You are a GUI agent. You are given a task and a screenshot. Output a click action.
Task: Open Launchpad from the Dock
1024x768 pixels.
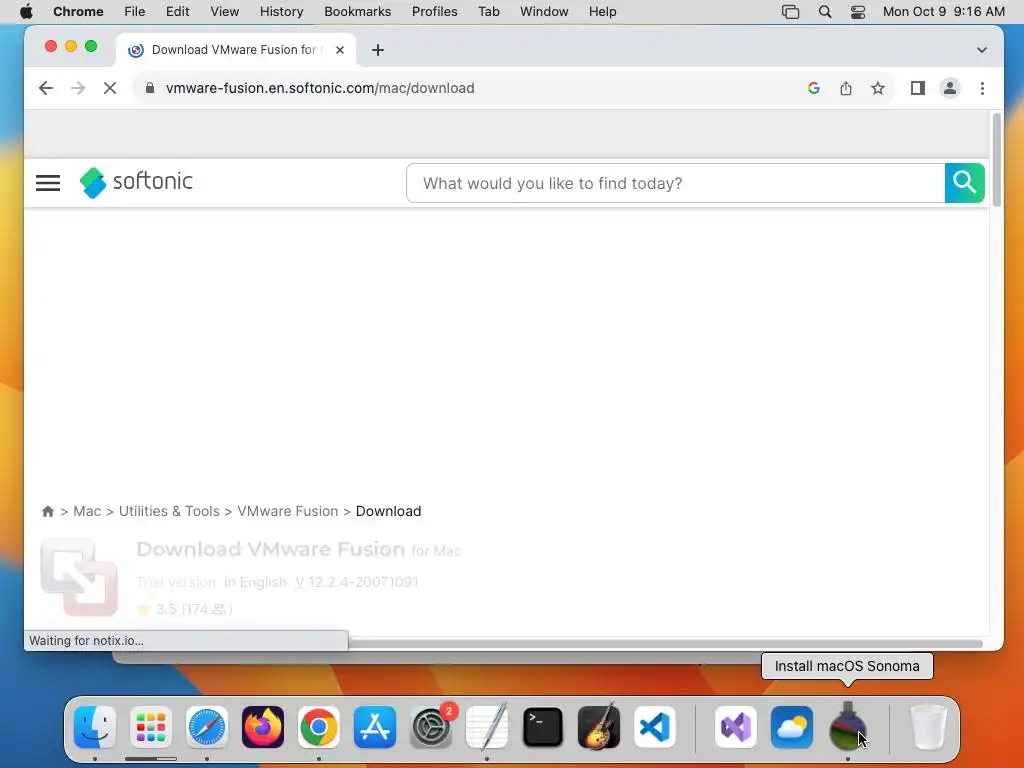(x=151, y=727)
